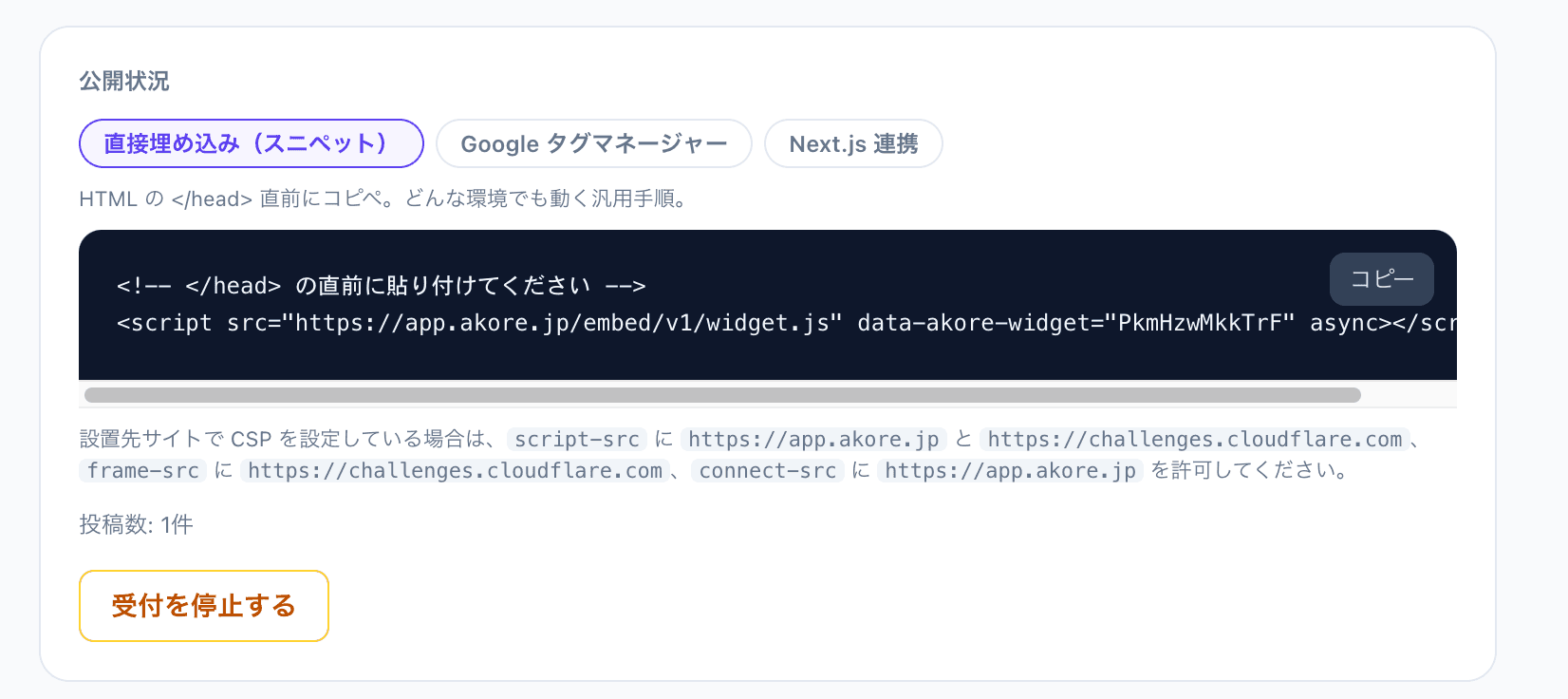Click the 公開状況 heading
Image resolution: width=1568 pixels, height=699 pixels.
124,82
